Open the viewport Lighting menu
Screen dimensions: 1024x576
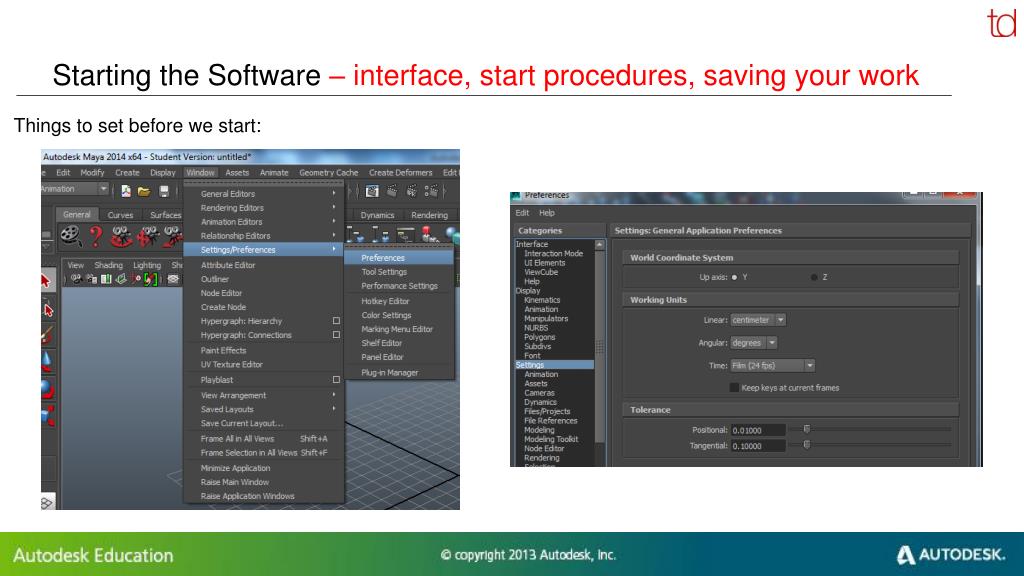pos(147,265)
